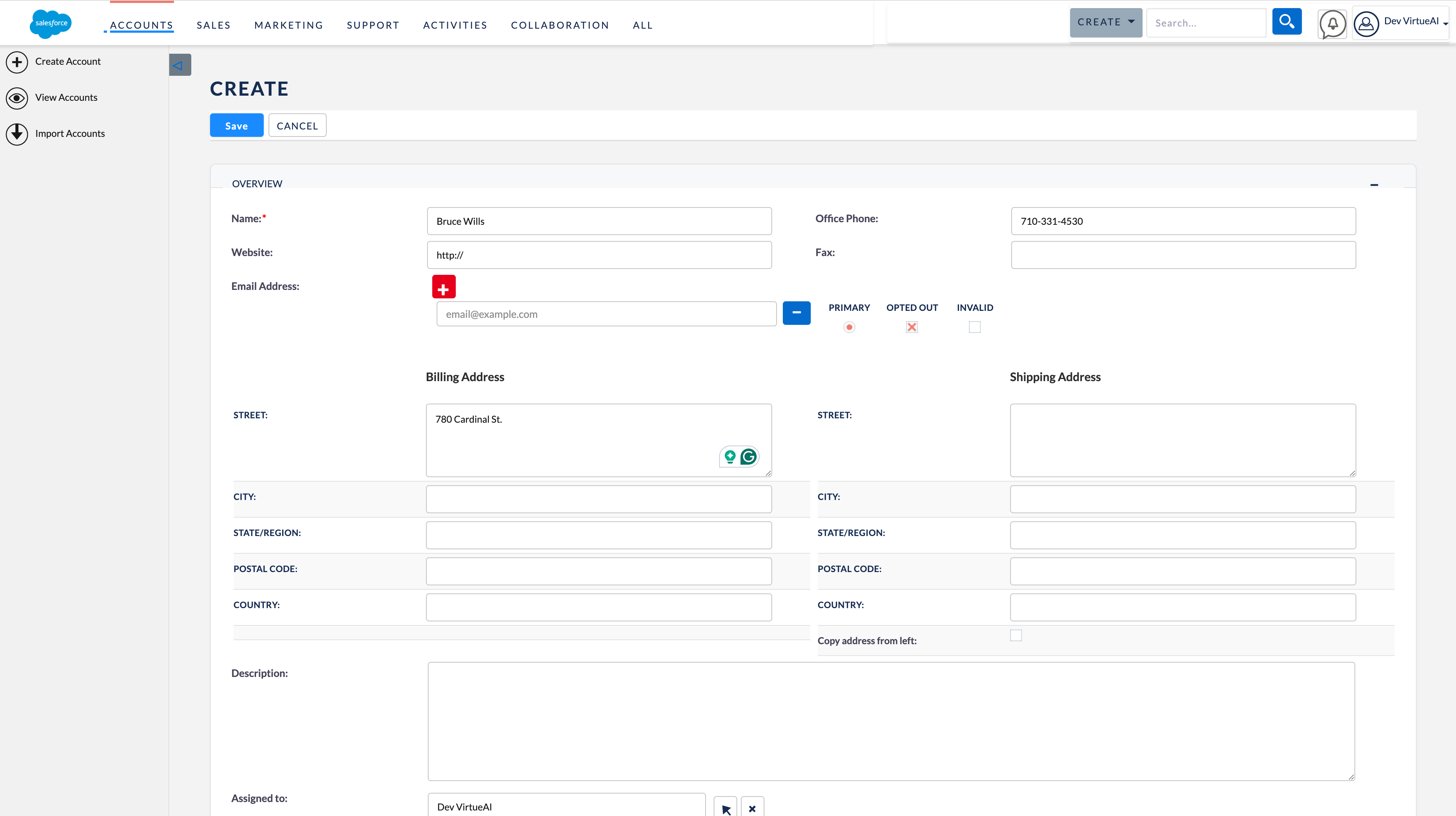Click the user avatar icon

[x=1366, y=24]
